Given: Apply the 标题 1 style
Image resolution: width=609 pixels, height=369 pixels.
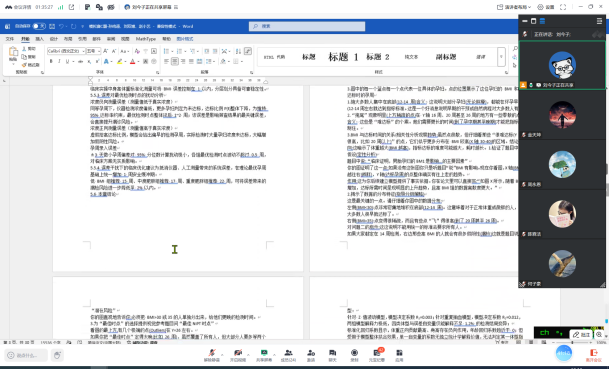Looking at the screenshot, I should click(343, 57).
